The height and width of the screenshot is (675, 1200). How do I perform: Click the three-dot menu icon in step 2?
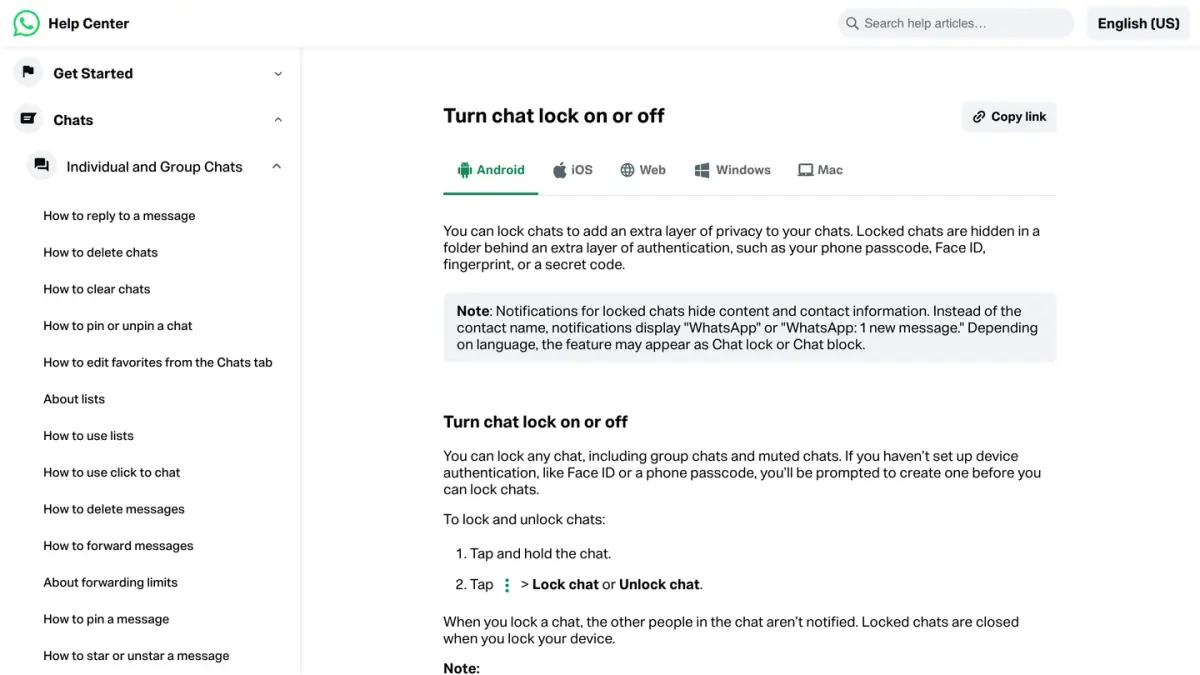[x=507, y=585]
